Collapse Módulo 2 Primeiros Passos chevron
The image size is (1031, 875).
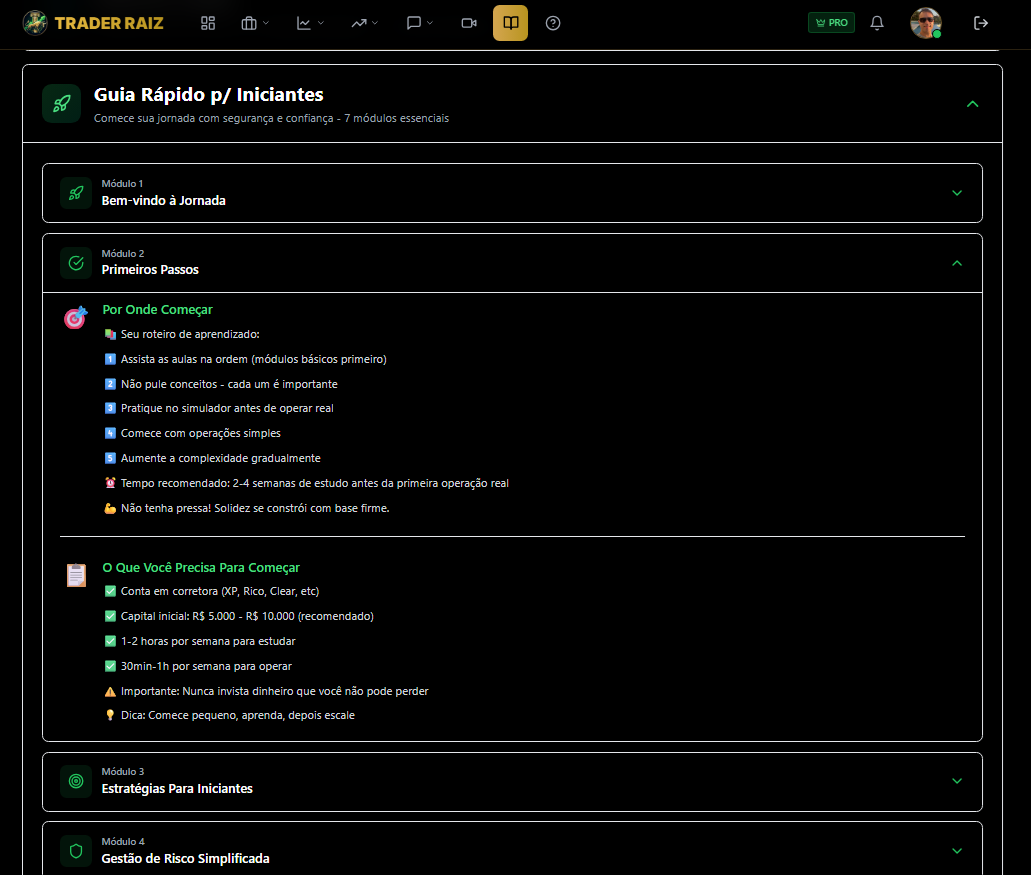coord(957,263)
